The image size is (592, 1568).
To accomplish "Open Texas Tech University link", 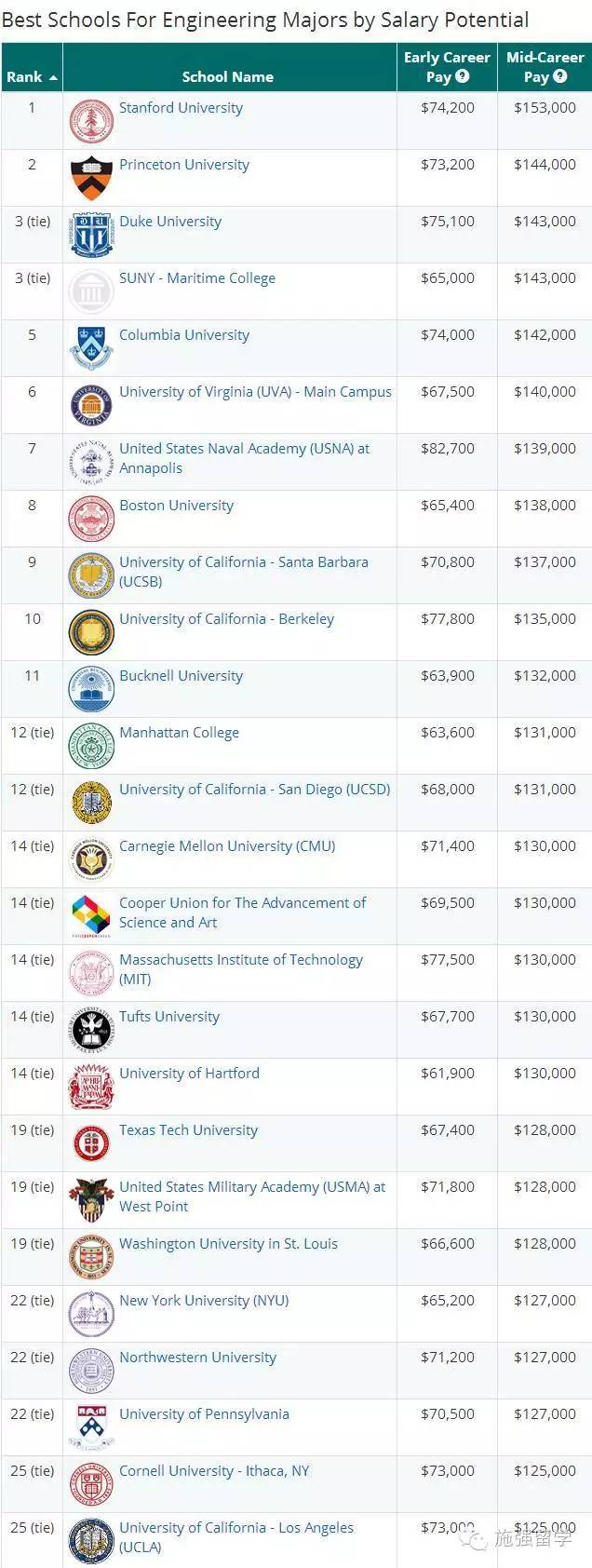I will pyautogui.click(x=188, y=1130).
